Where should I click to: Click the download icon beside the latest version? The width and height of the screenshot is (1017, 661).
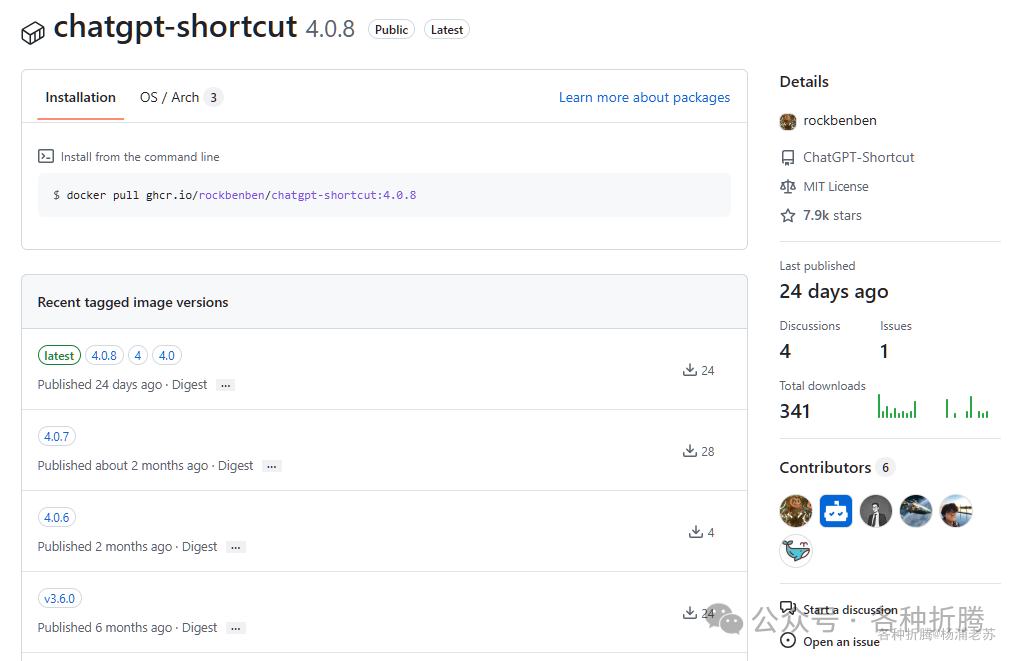click(690, 369)
